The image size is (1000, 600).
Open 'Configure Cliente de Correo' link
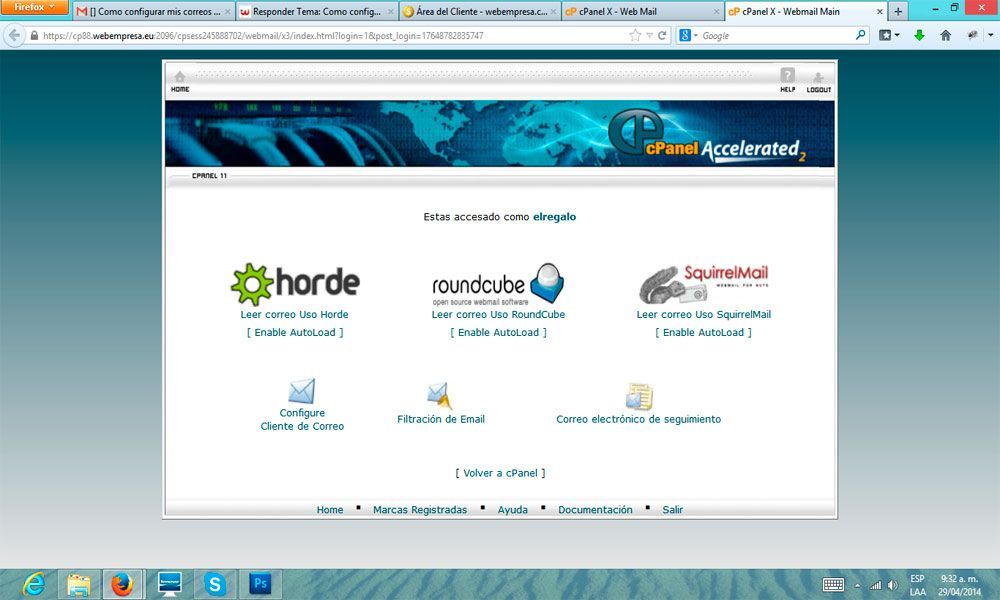(302, 420)
